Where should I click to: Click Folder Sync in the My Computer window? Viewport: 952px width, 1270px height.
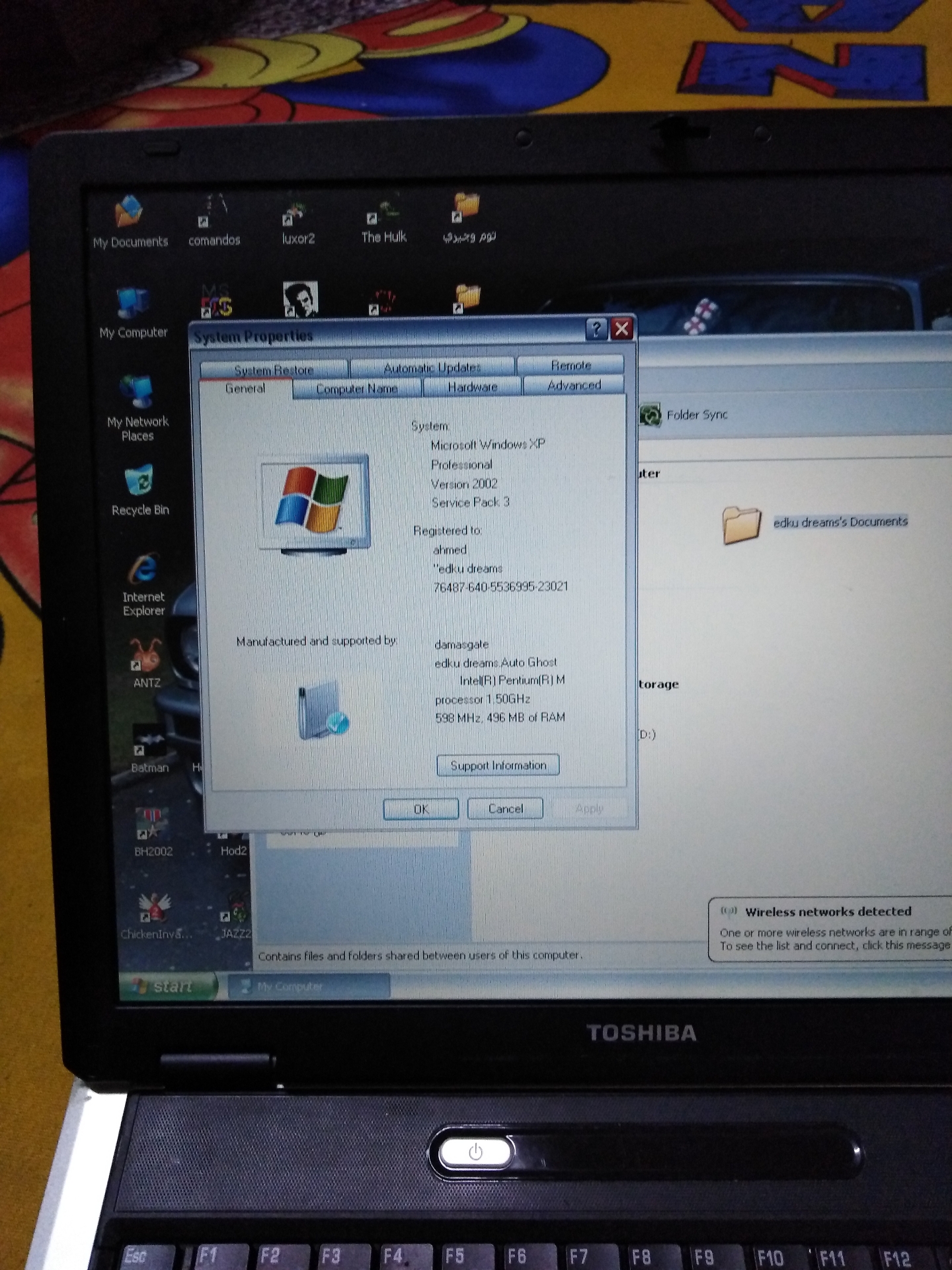pos(684,415)
